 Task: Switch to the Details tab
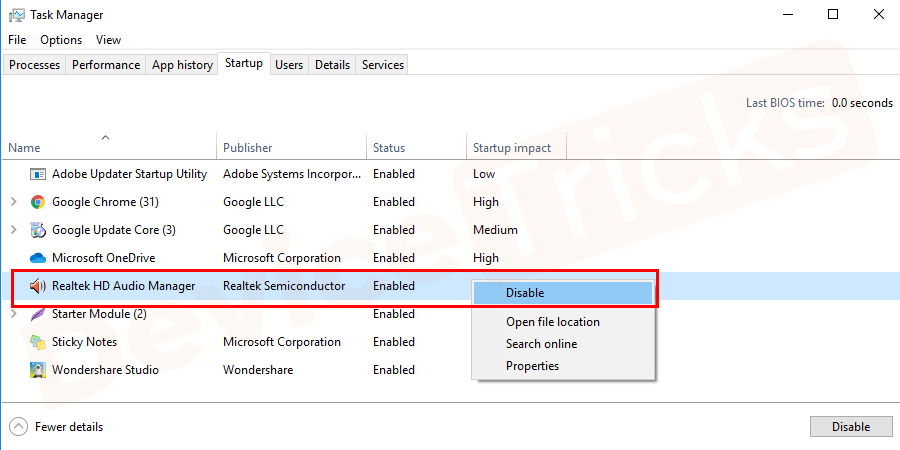coord(332,65)
